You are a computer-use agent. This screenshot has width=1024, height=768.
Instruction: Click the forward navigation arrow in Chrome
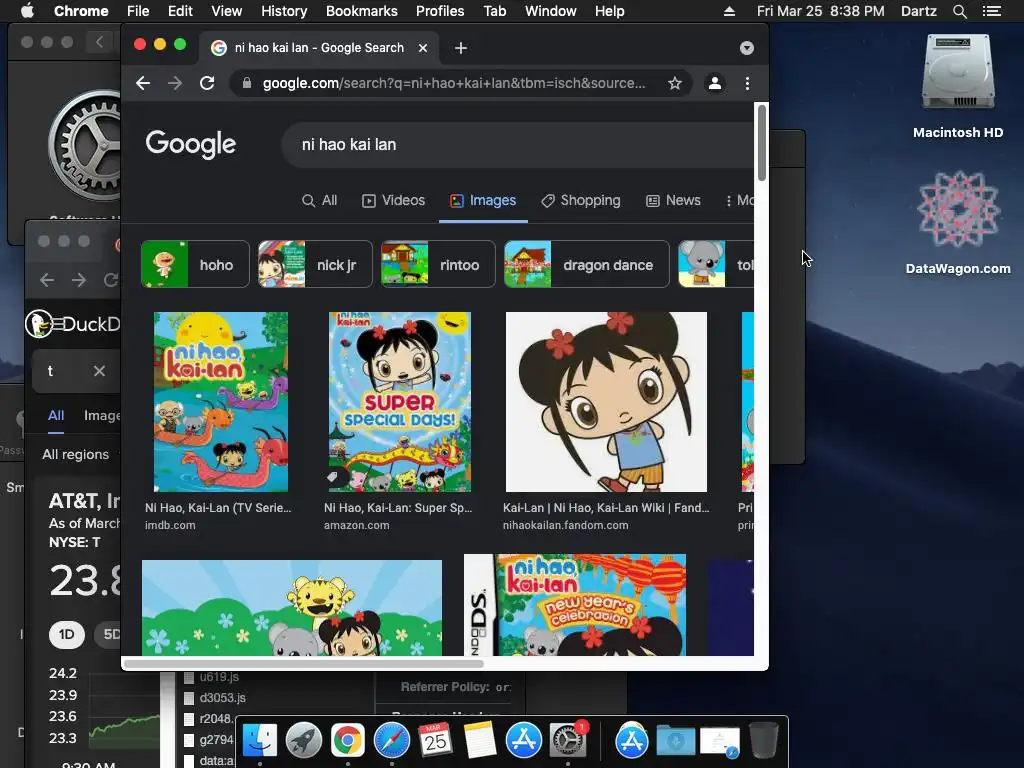tap(174, 83)
